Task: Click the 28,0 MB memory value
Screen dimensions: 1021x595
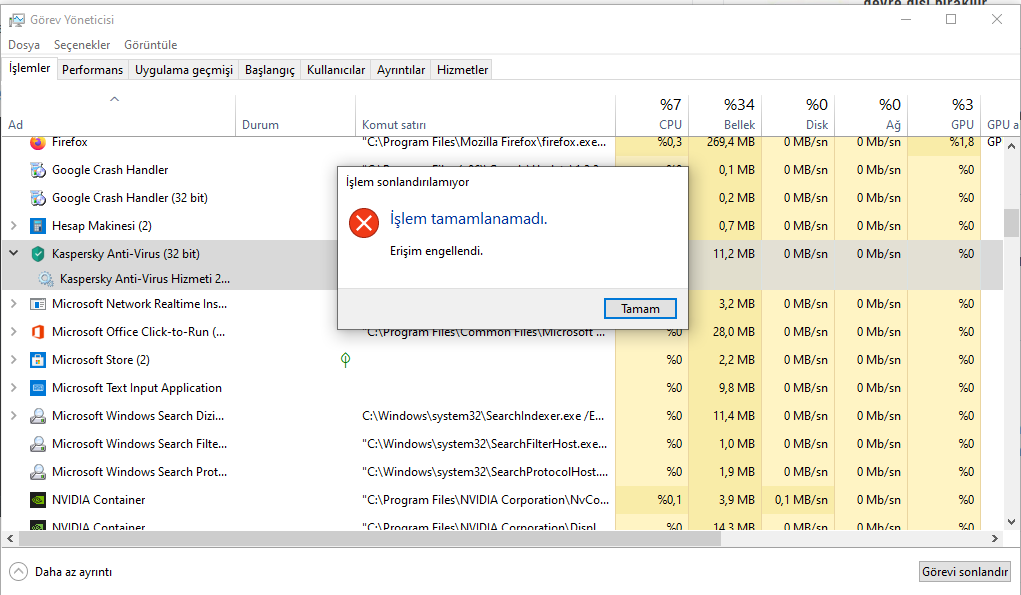Action: click(x=734, y=332)
